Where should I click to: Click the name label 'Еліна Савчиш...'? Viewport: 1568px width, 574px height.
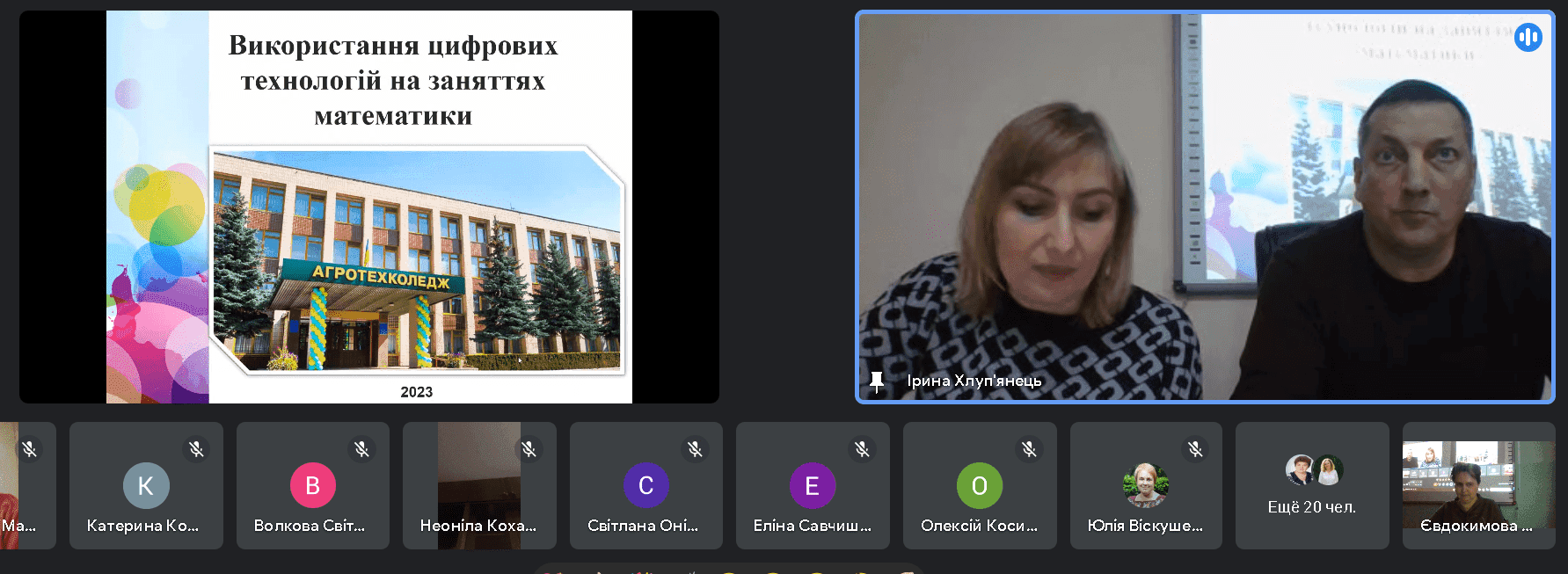tap(812, 526)
